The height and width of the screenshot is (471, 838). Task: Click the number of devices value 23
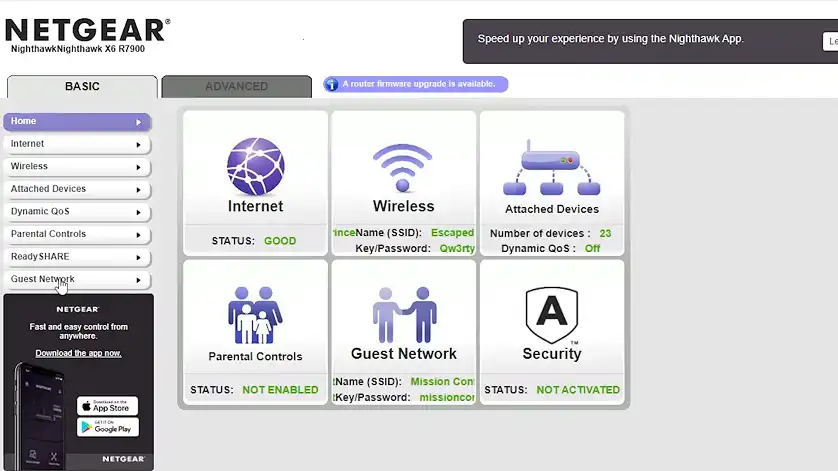[x=605, y=234]
